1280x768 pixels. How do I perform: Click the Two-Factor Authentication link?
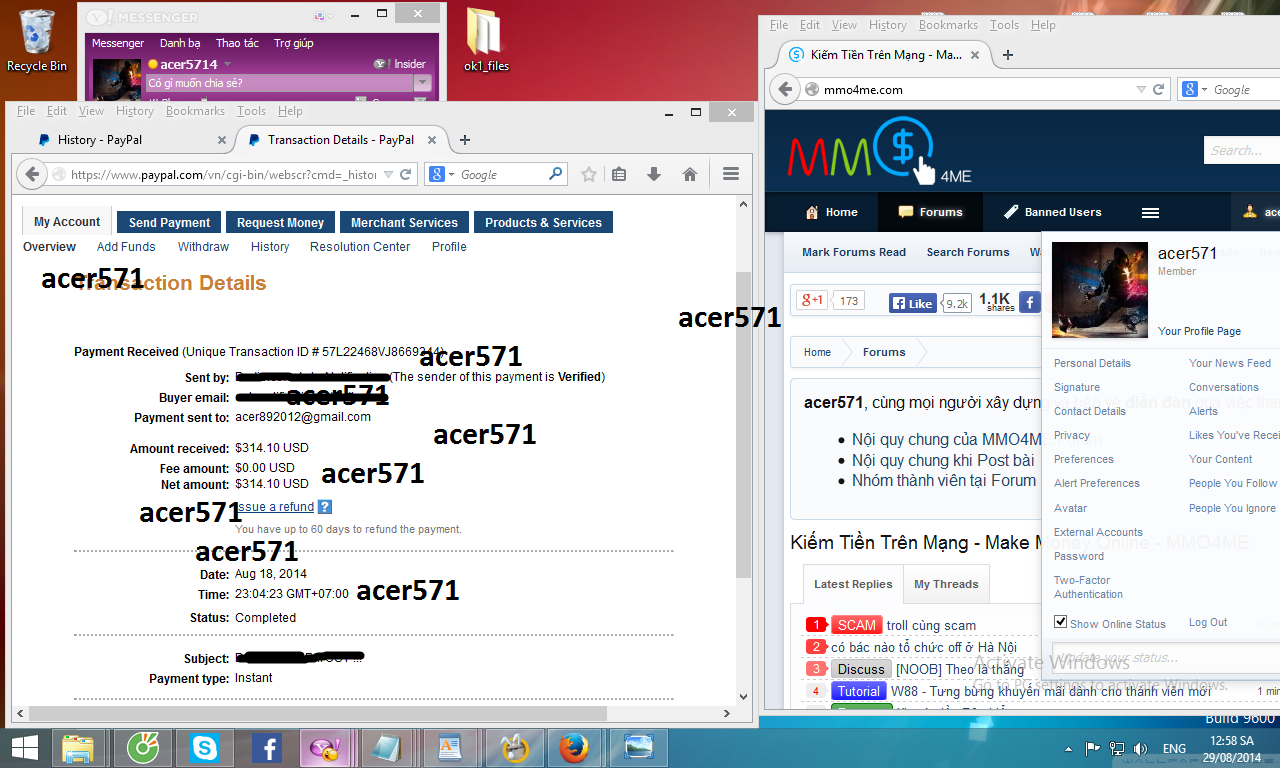1088,587
